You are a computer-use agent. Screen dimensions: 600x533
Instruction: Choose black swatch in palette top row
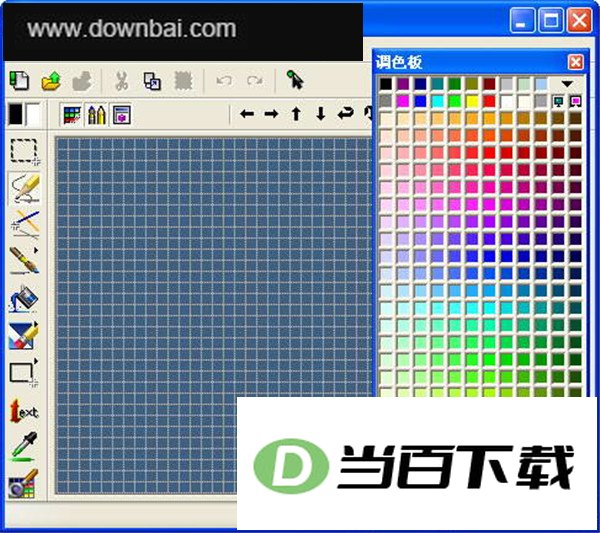[386, 84]
